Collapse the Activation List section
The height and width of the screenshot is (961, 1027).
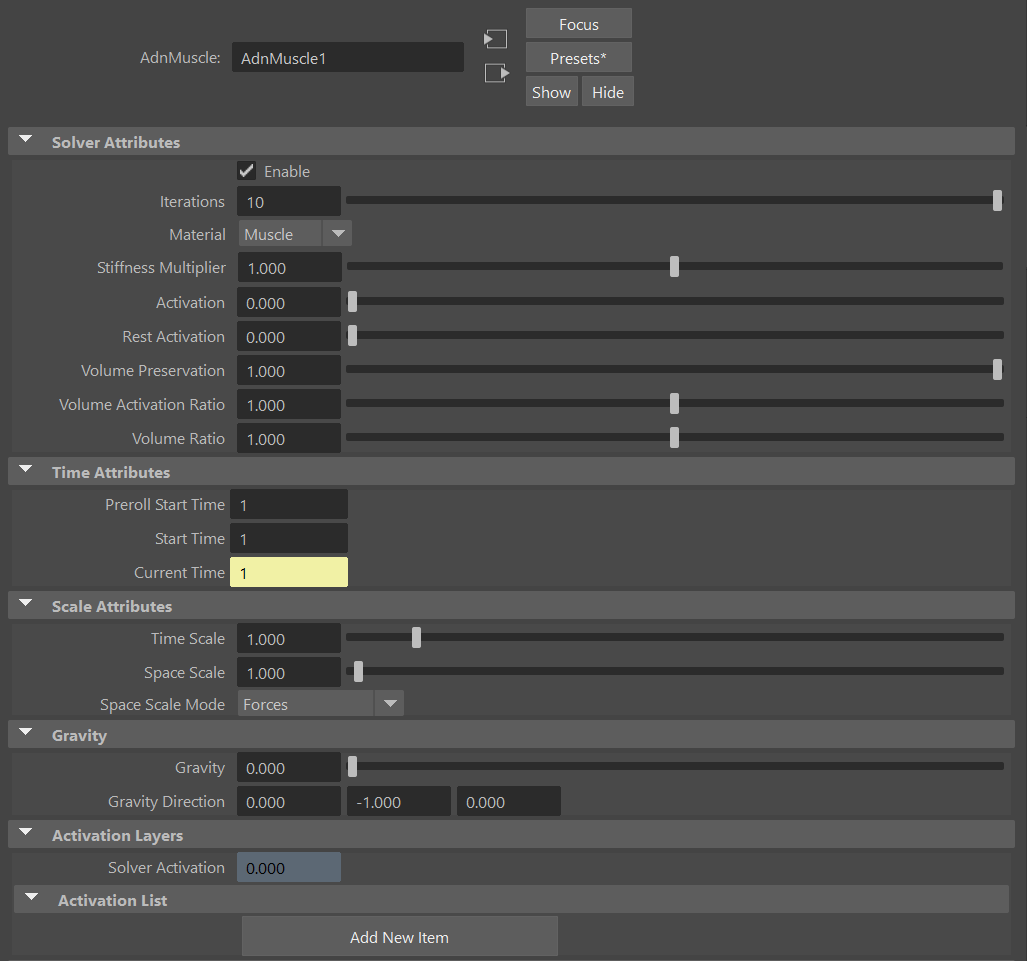coord(30,898)
